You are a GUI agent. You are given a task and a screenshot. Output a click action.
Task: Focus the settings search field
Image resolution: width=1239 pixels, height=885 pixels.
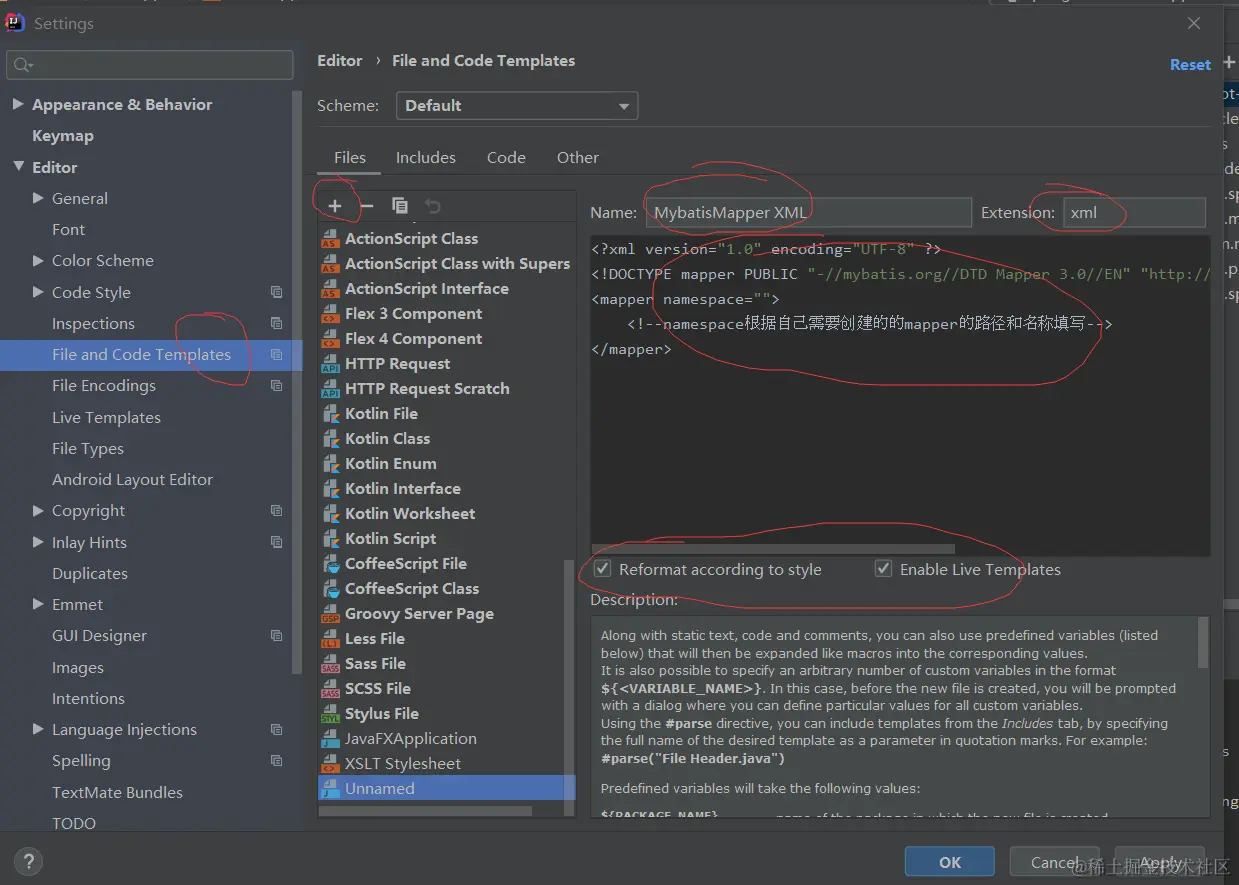click(150, 65)
